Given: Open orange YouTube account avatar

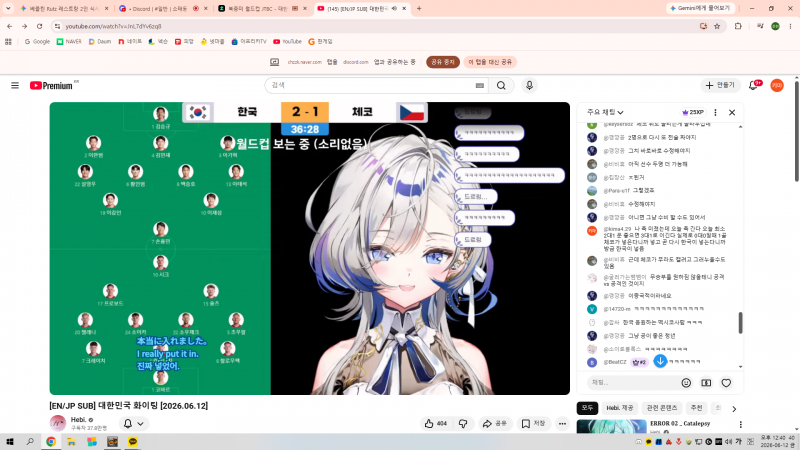Looking at the screenshot, I should point(777,86).
